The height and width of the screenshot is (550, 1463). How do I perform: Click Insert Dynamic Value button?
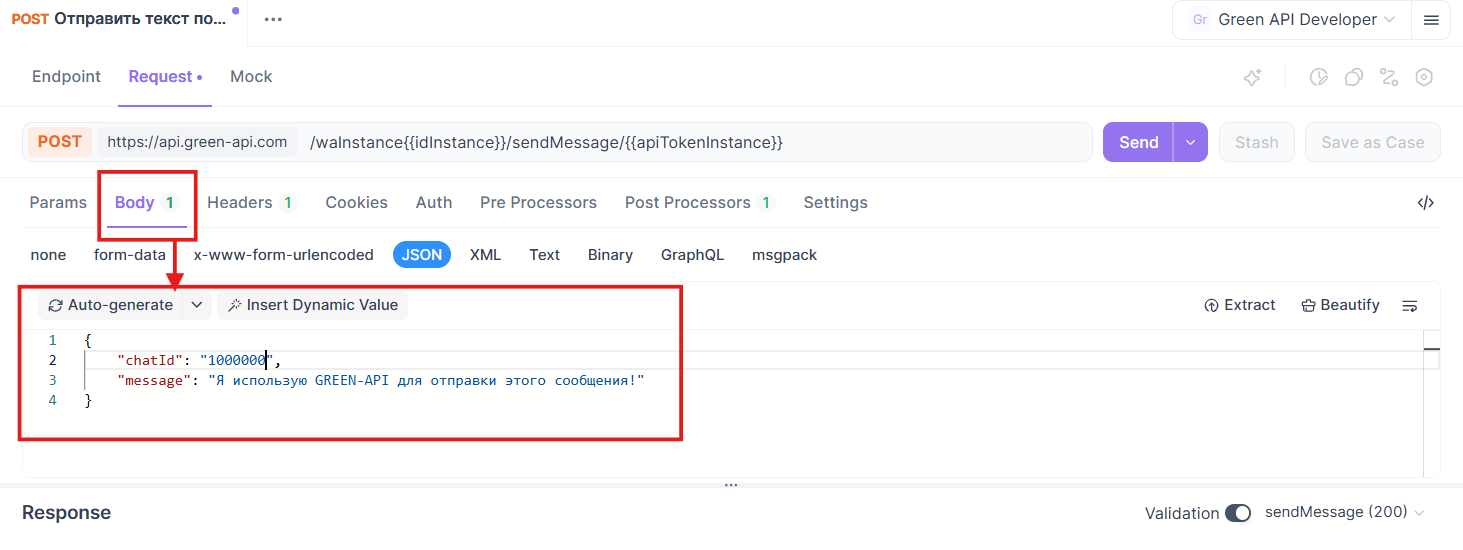[x=312, y=305]
